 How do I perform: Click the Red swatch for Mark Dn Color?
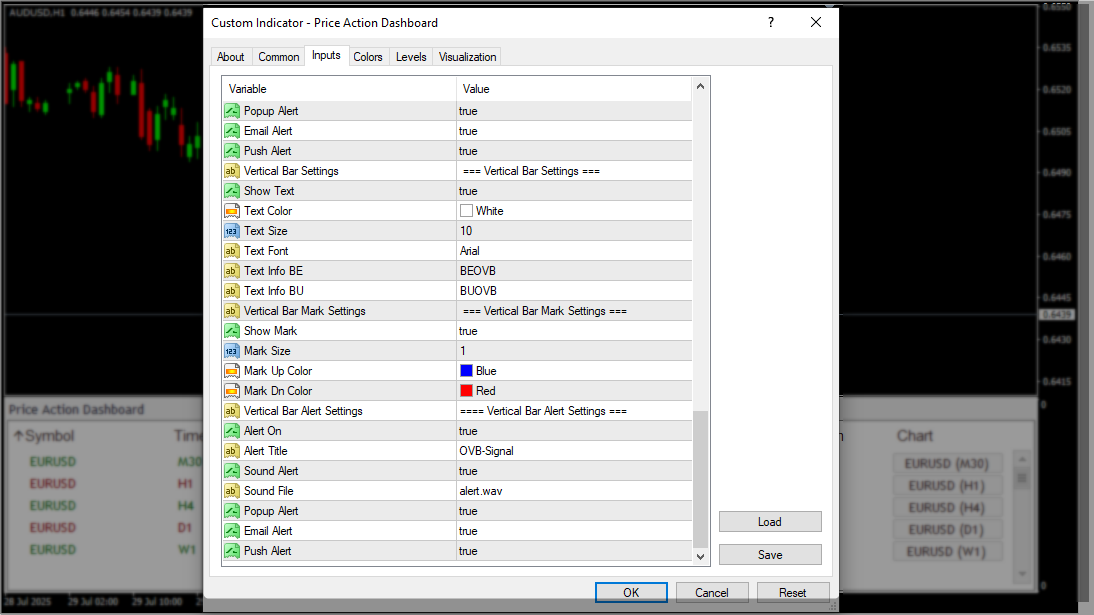click(466, 390)
